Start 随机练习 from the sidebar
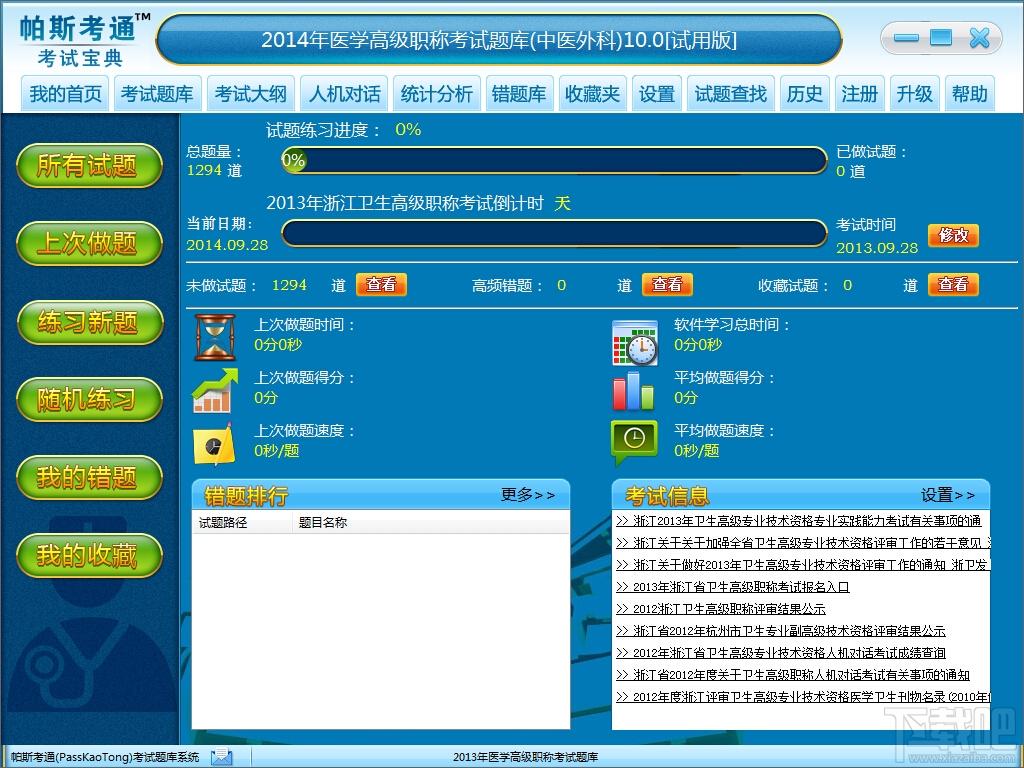Image resolution: width=1024 pixels, height=768 pixels. (89, 400)
